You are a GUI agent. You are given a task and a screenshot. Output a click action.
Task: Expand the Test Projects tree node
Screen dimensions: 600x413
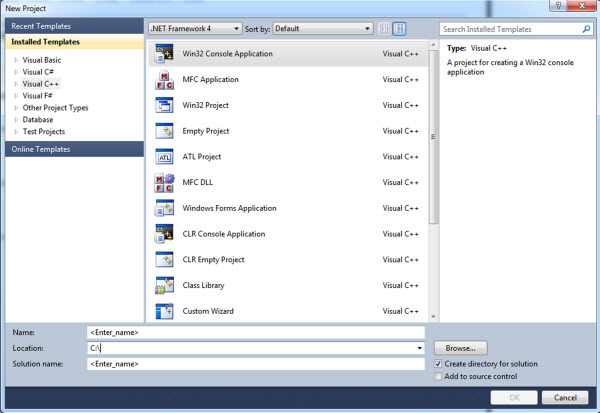click(16, 132)
